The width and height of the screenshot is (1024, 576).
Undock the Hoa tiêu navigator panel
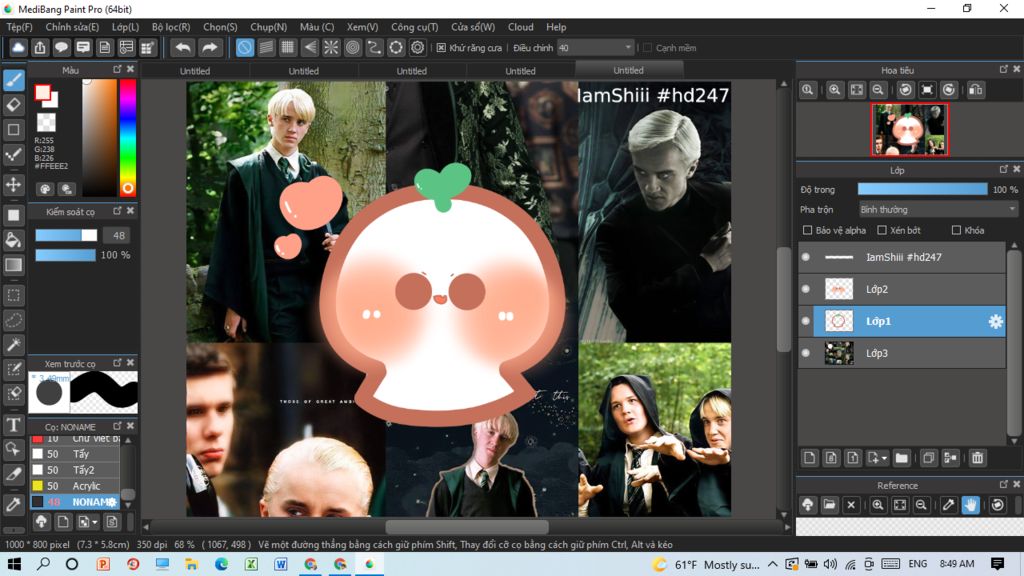(1004, 69)
